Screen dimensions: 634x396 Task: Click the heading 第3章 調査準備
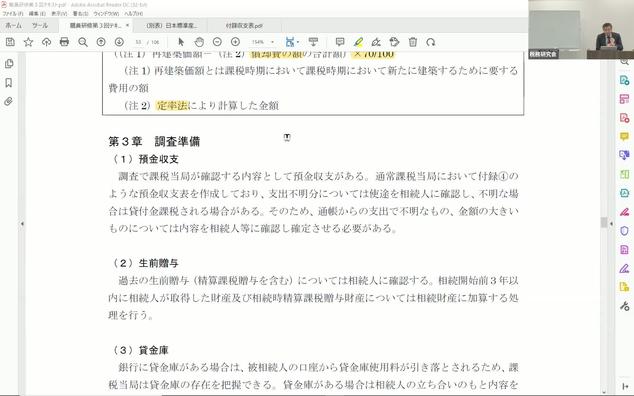[154, 141]
